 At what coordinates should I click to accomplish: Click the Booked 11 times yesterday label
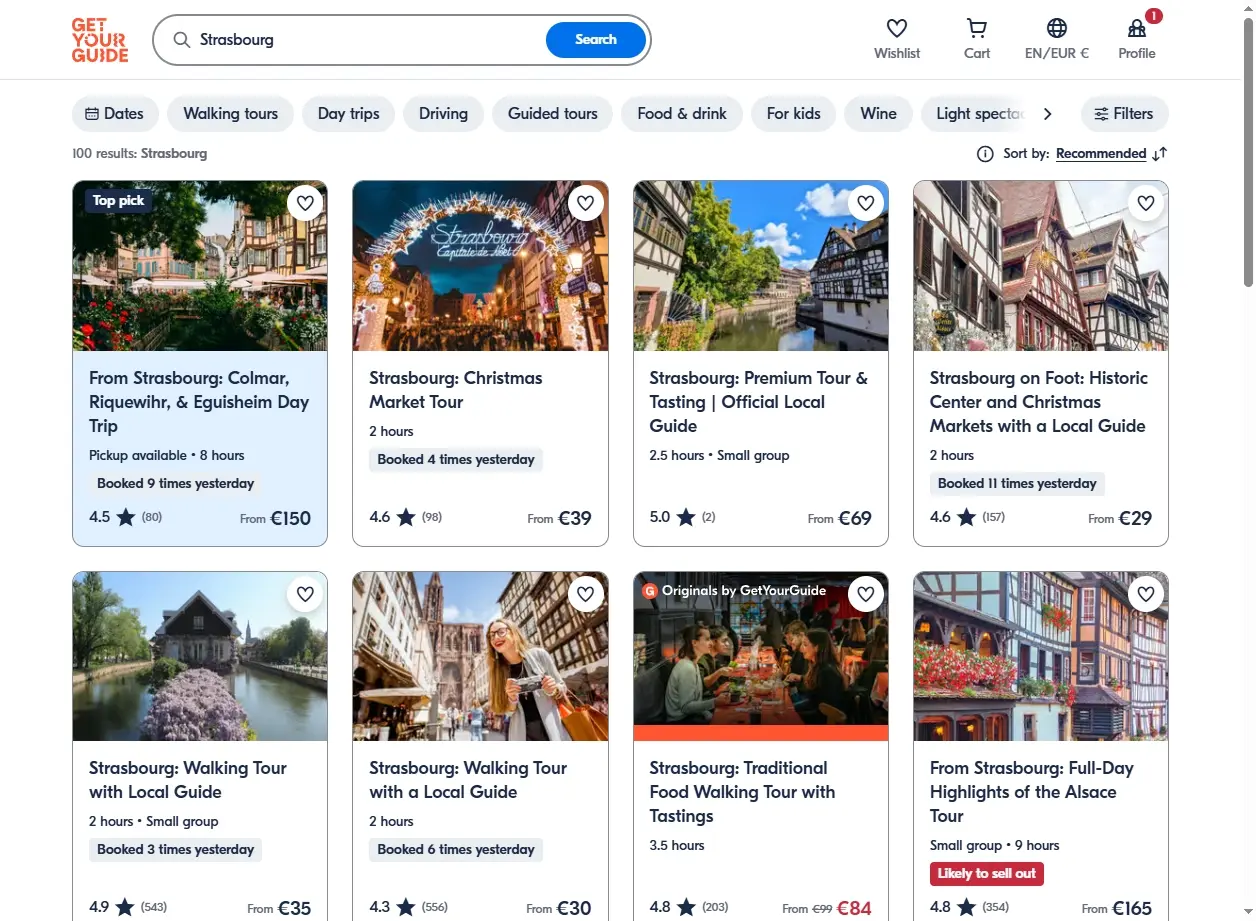(x=1017, y=484)
